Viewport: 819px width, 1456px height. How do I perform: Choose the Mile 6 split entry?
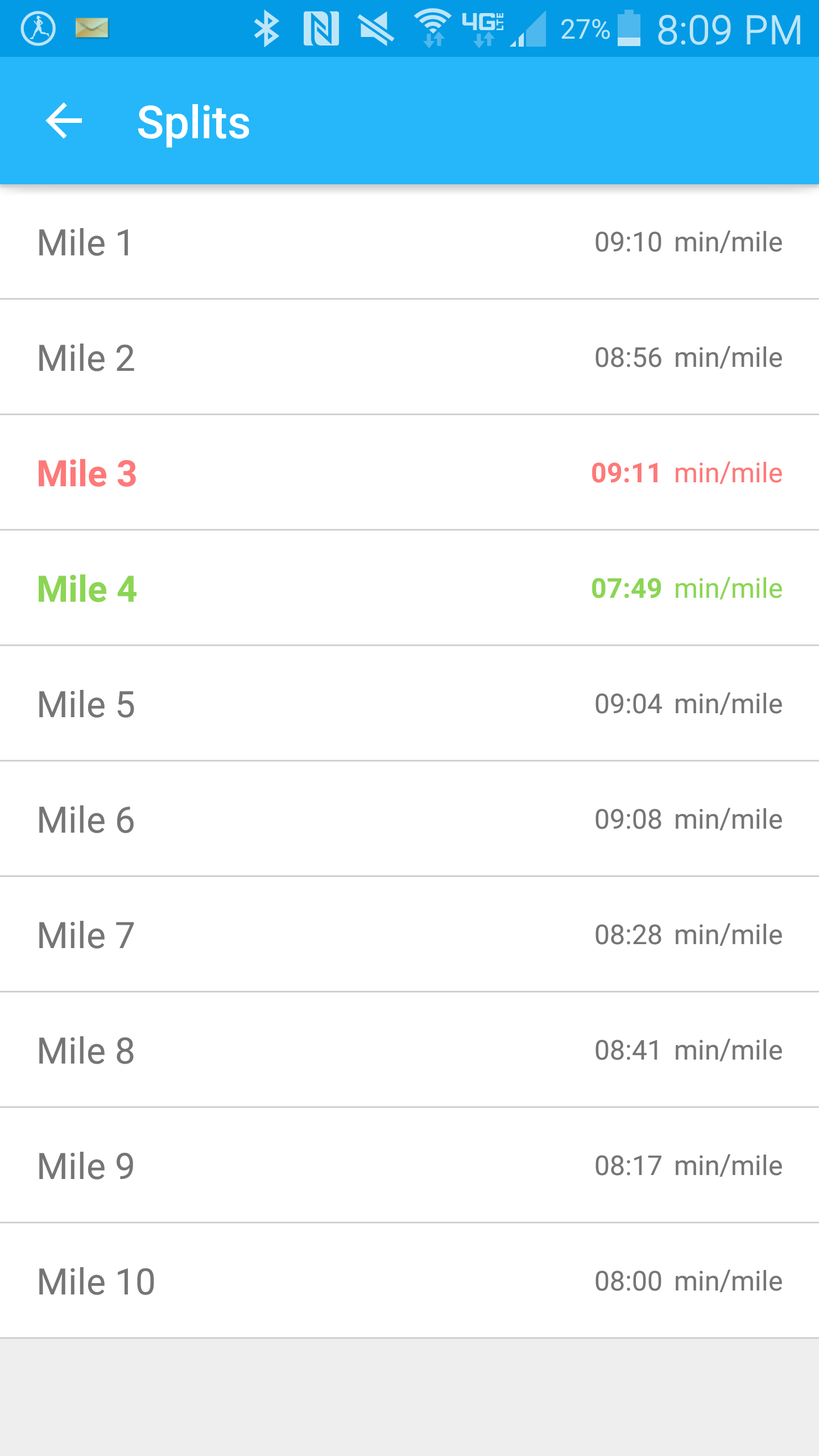point(409,820)
